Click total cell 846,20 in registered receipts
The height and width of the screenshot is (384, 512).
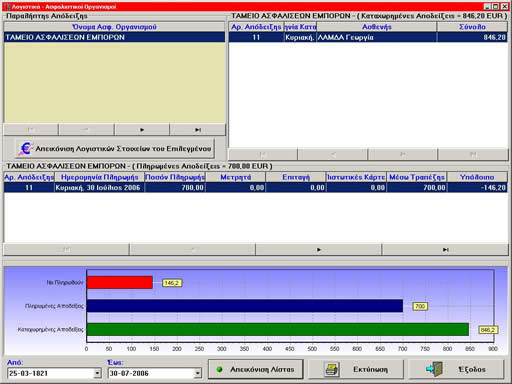point(472,37)
